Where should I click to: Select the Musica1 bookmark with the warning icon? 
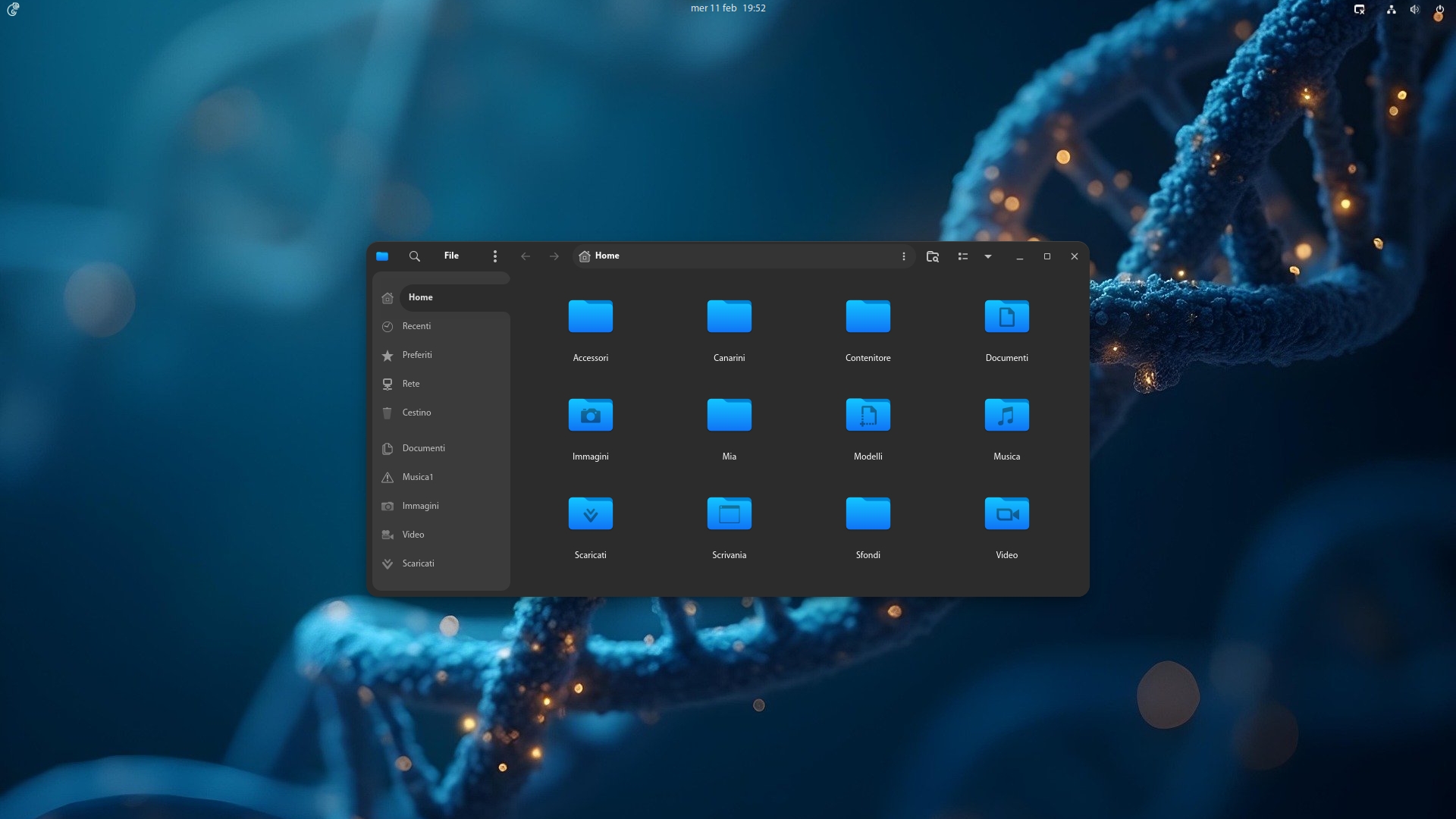[418, 477]
